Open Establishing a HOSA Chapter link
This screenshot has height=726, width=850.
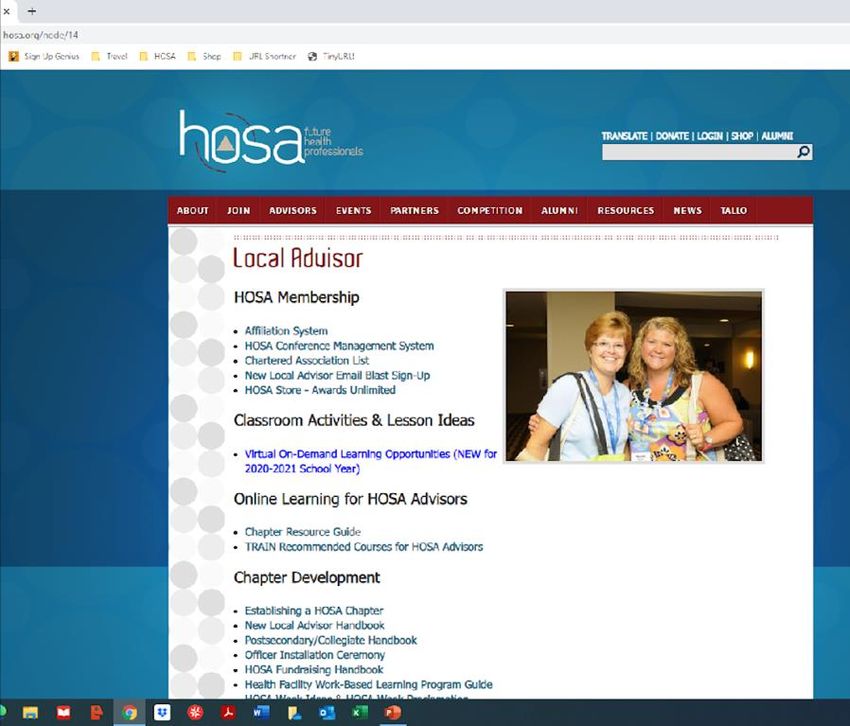tap(314, 611)
